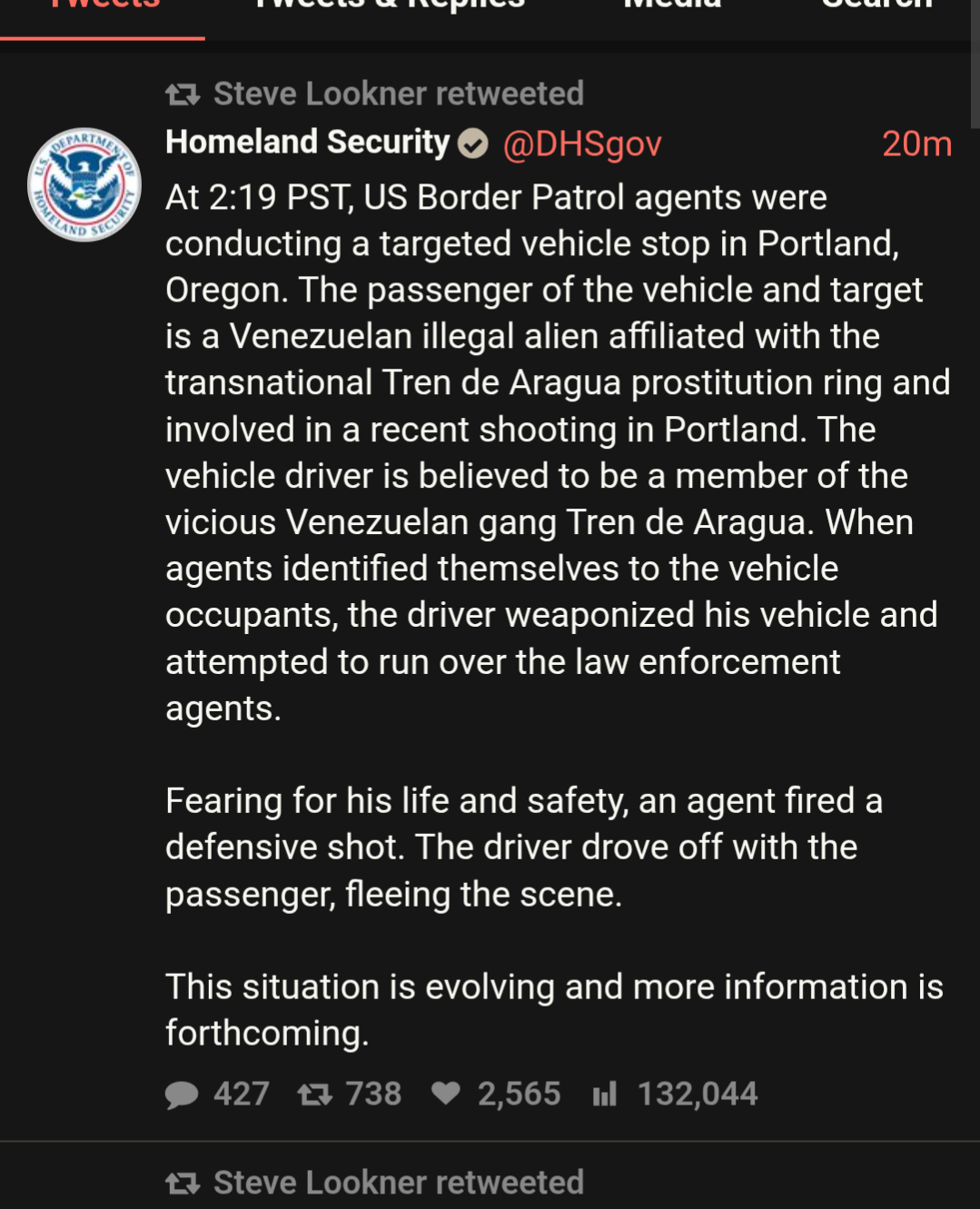This screenshot has width=980, height=1209.
Task: Click the heart likes icon
Action: [445, 1094]
